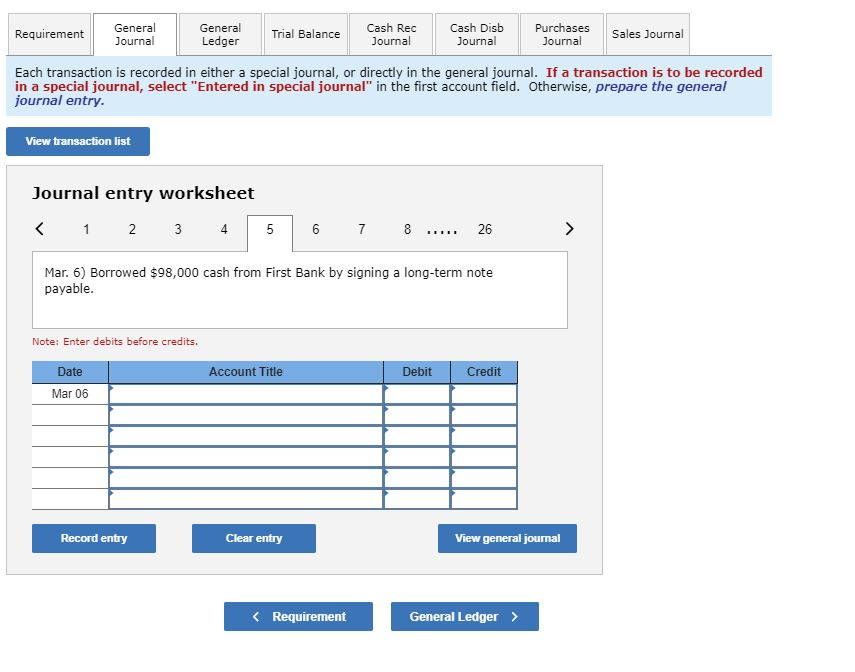Jump to transaction 26
This screenshot has width=855, height=672.
pos(484,229)
